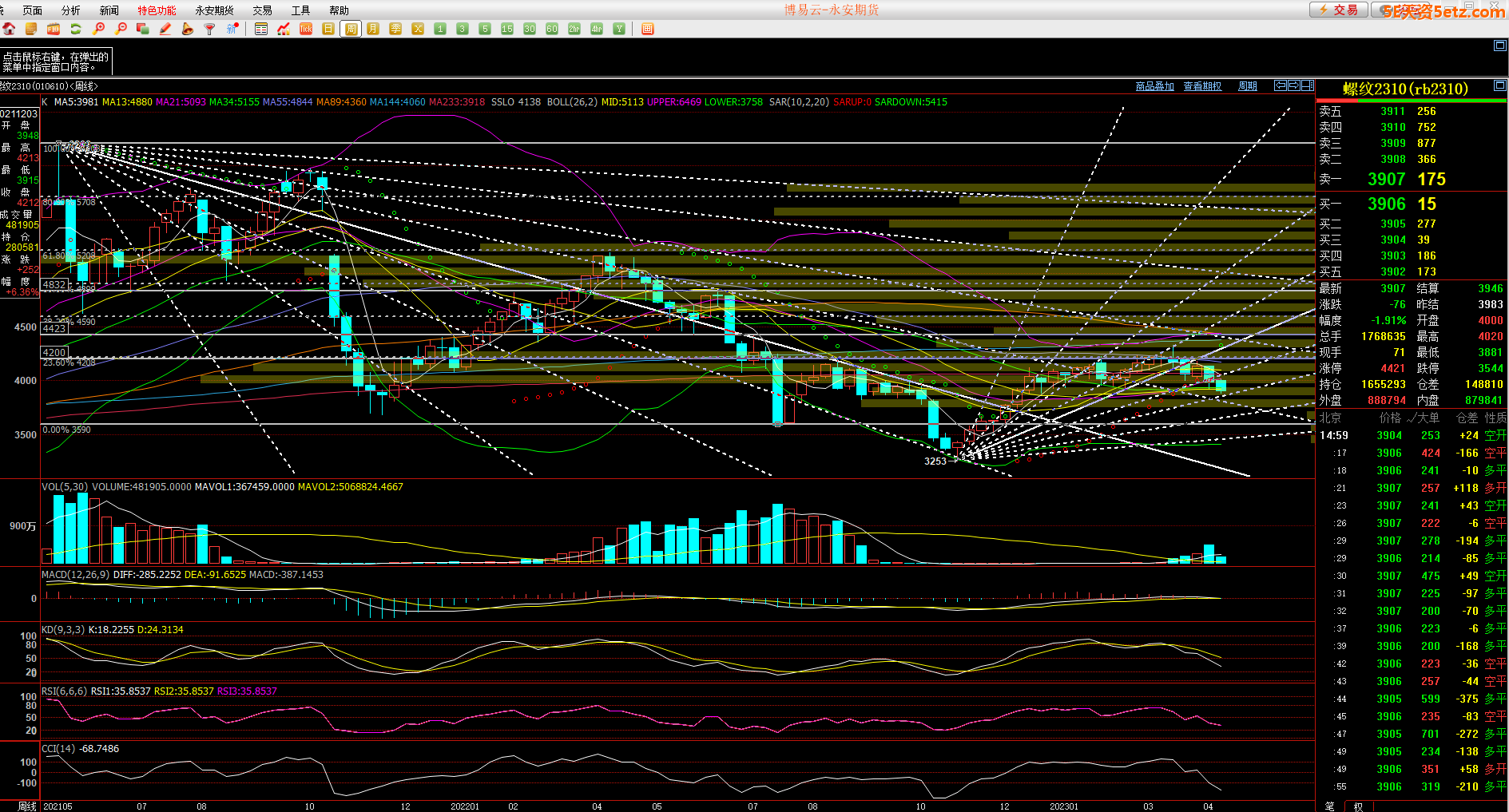This screenshot has height=812, width=1509.
Task: Click the overlapping red-green windows icon
Action: pos(143,29)
